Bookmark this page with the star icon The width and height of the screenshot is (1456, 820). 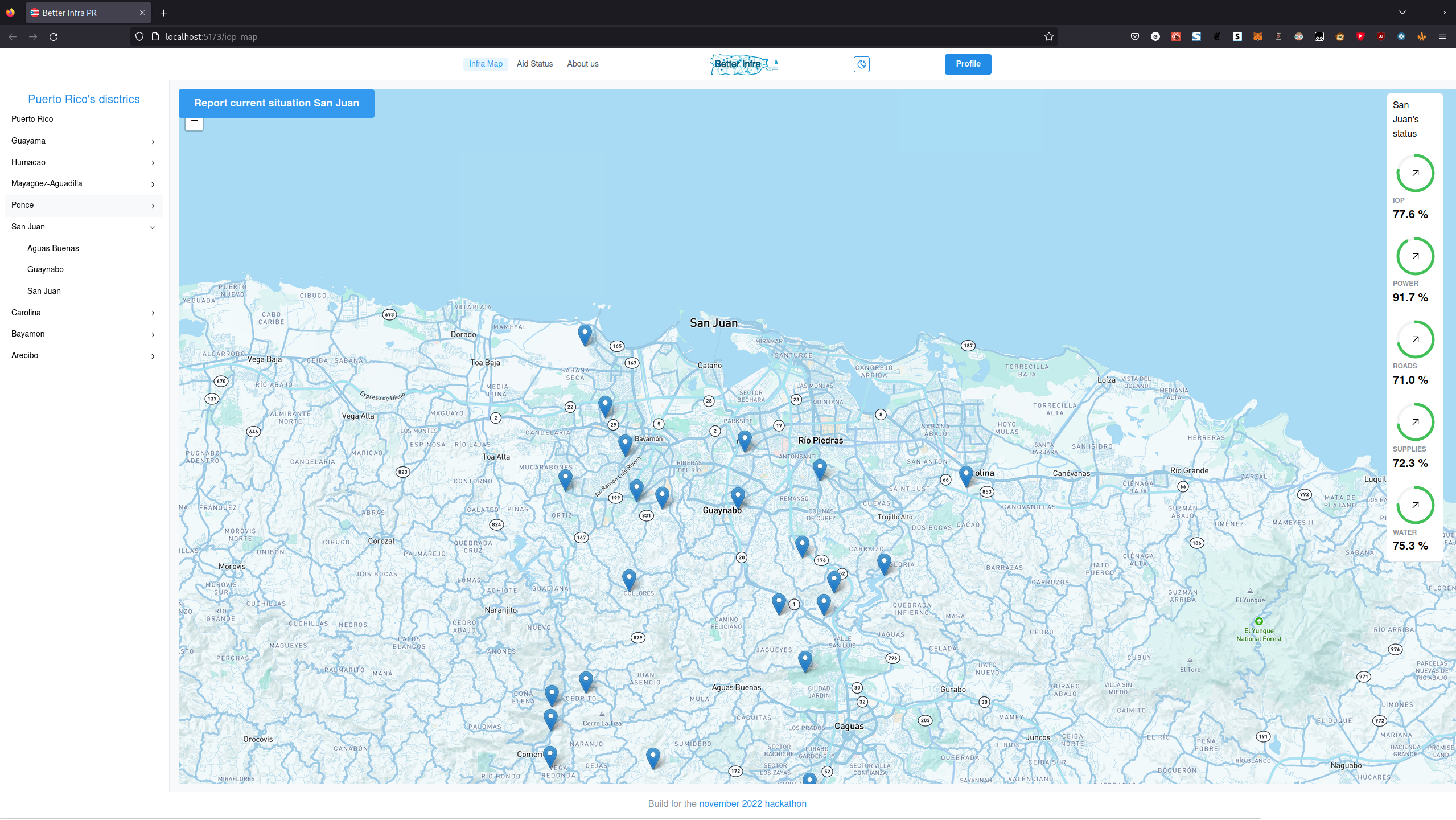coord(1049,36)
